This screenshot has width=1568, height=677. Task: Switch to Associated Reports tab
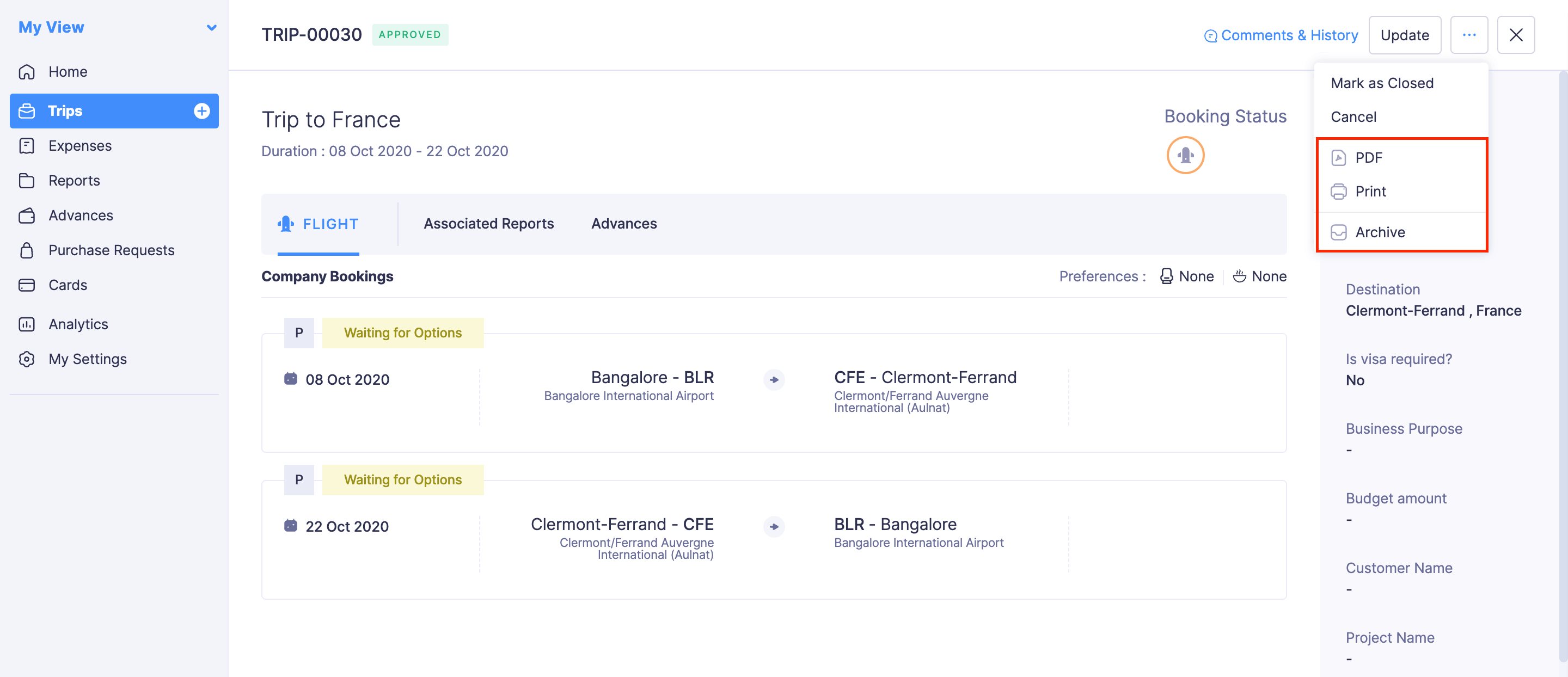488,224
